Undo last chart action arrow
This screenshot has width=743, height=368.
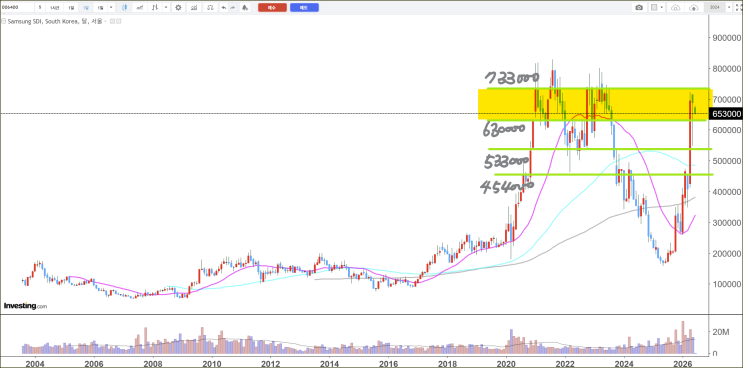(x=224, y=8)
